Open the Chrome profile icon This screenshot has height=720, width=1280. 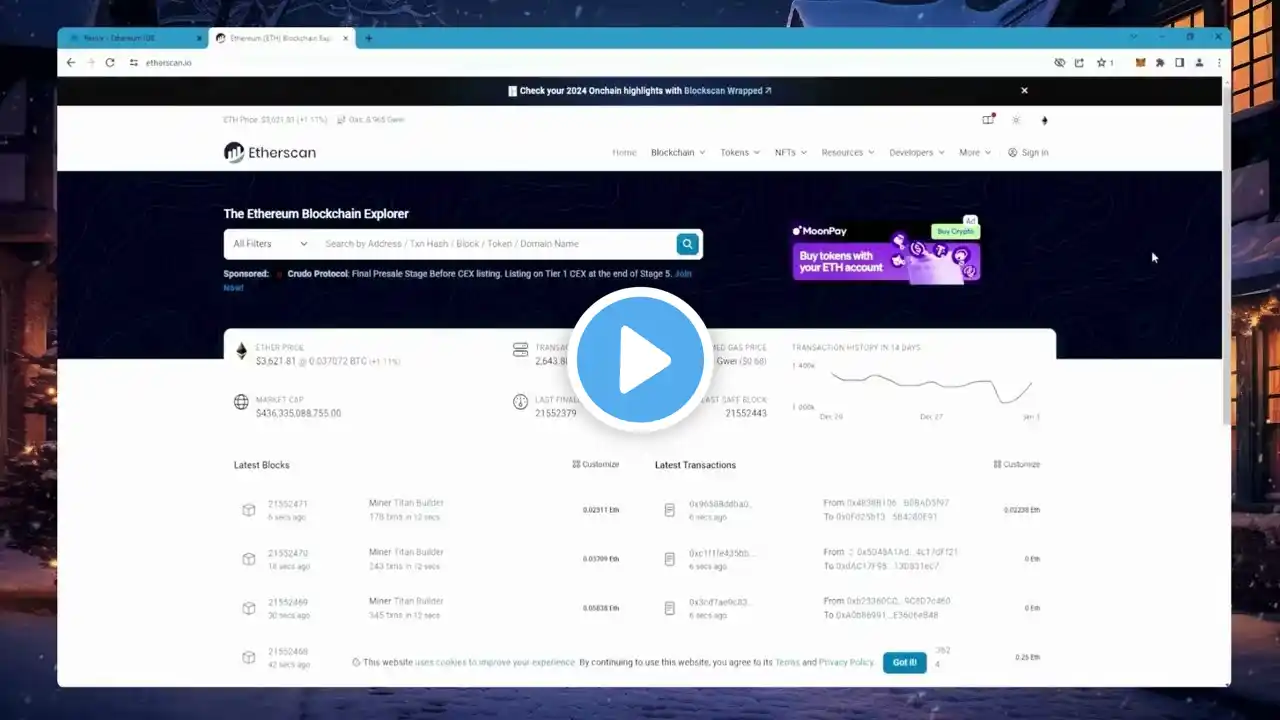tap(1199, 62)
